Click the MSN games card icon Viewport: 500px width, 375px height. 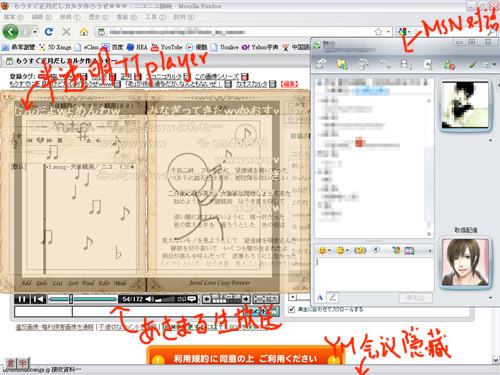428,64
